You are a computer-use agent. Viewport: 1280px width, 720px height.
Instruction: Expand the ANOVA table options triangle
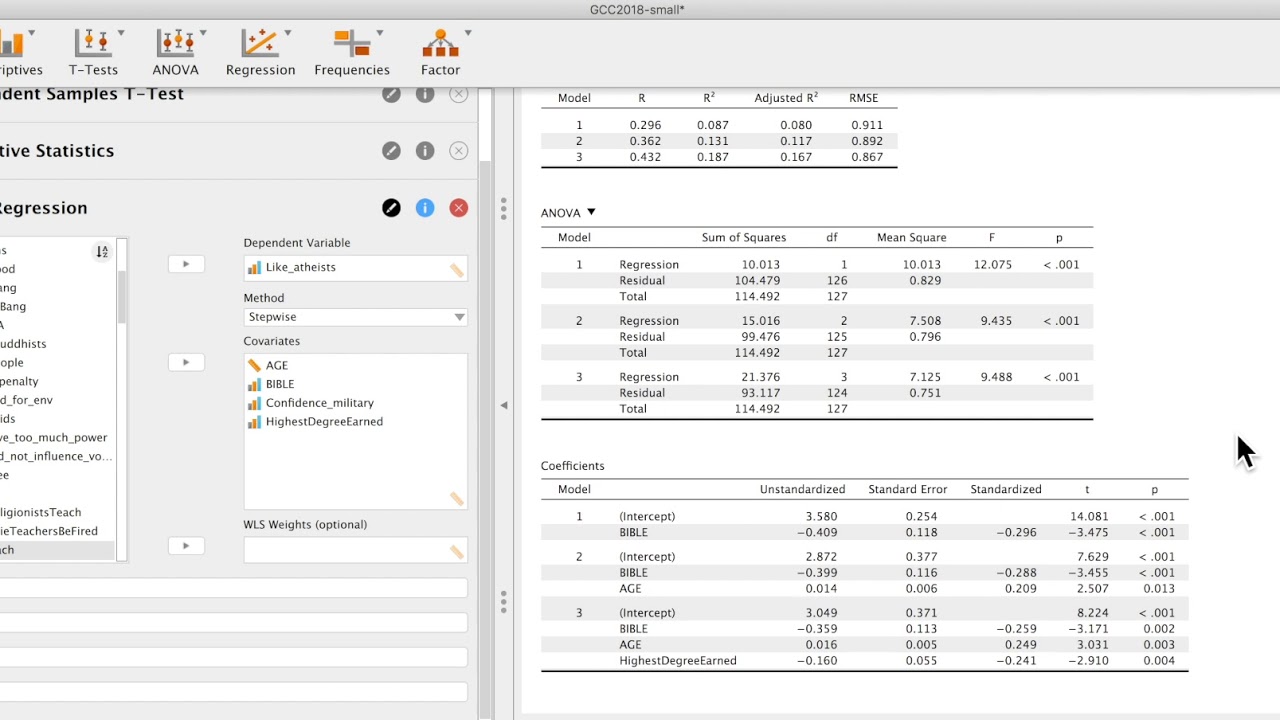coord(591,212)
